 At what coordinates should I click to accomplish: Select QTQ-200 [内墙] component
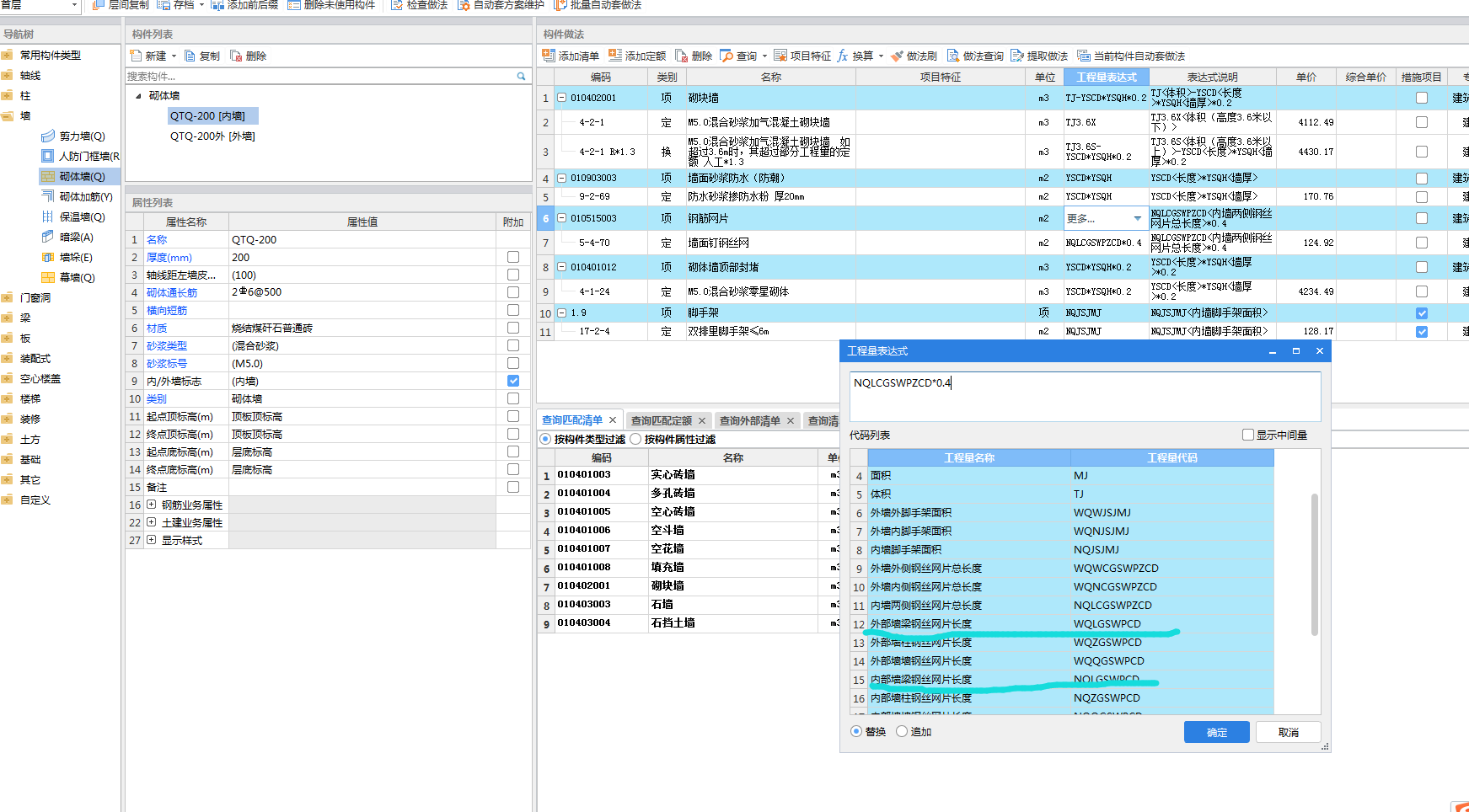pyautogui.click(x=212, y=115)
